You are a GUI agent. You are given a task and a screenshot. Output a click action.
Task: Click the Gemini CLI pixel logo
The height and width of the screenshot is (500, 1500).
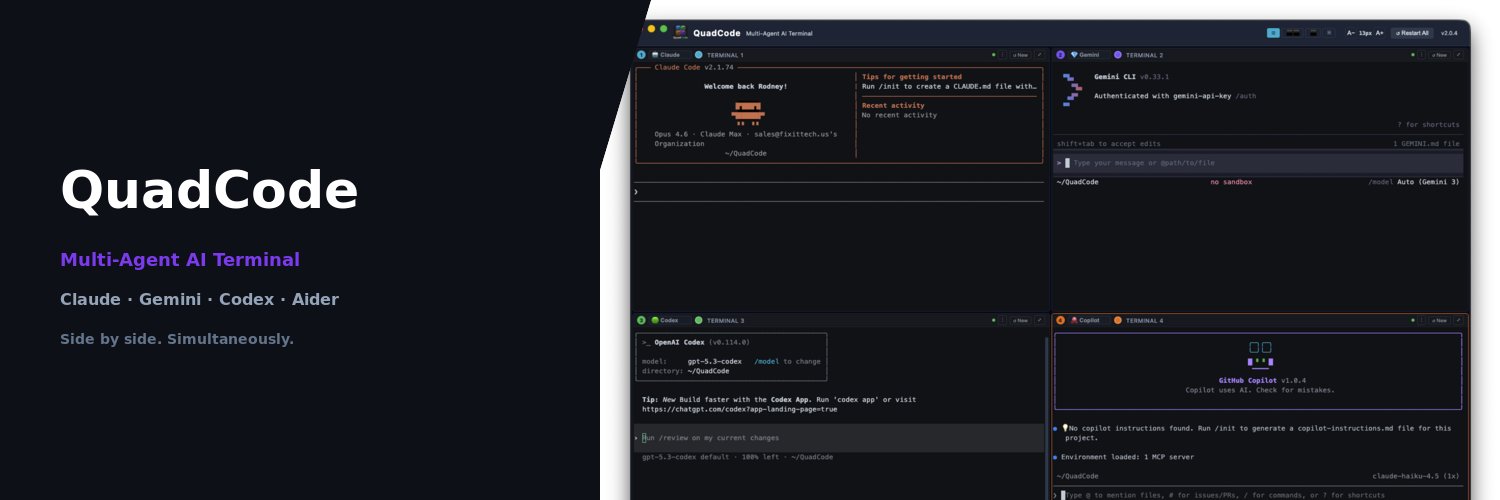point(1072,90)
